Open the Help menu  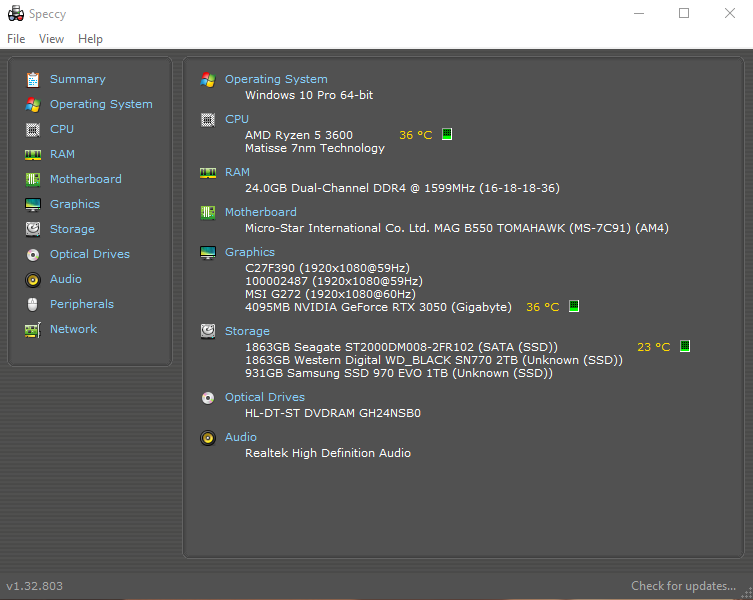pyautogui.click(x=90, y=39)
